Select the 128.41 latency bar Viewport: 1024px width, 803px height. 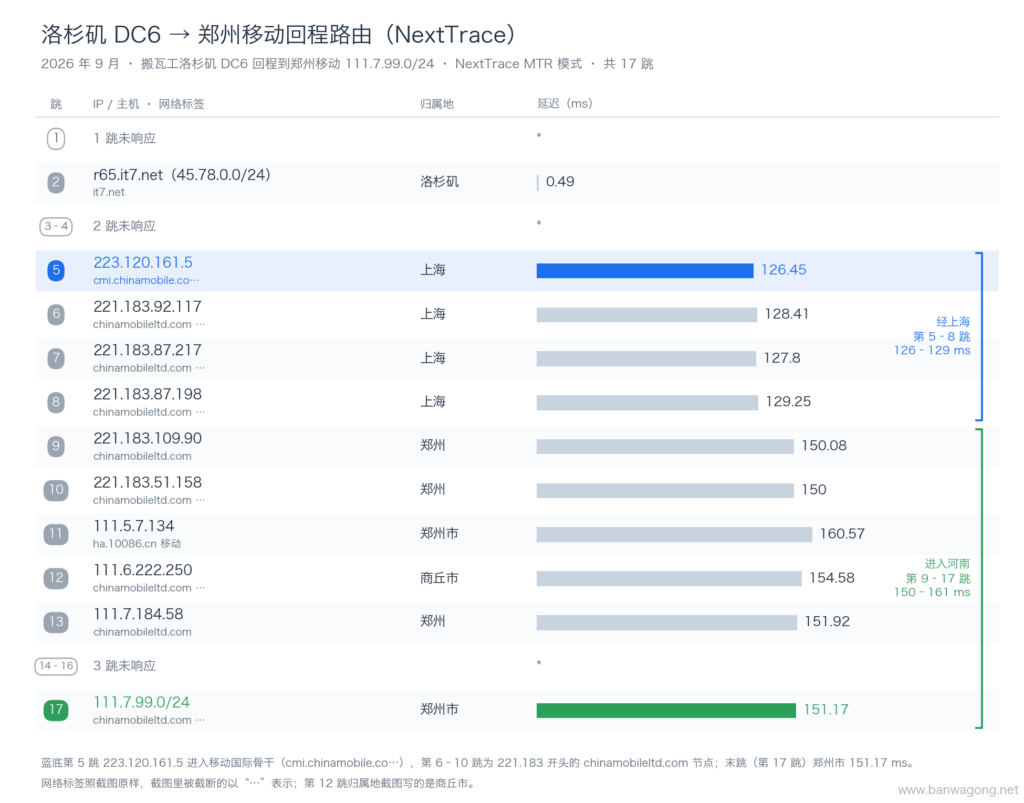647,315
